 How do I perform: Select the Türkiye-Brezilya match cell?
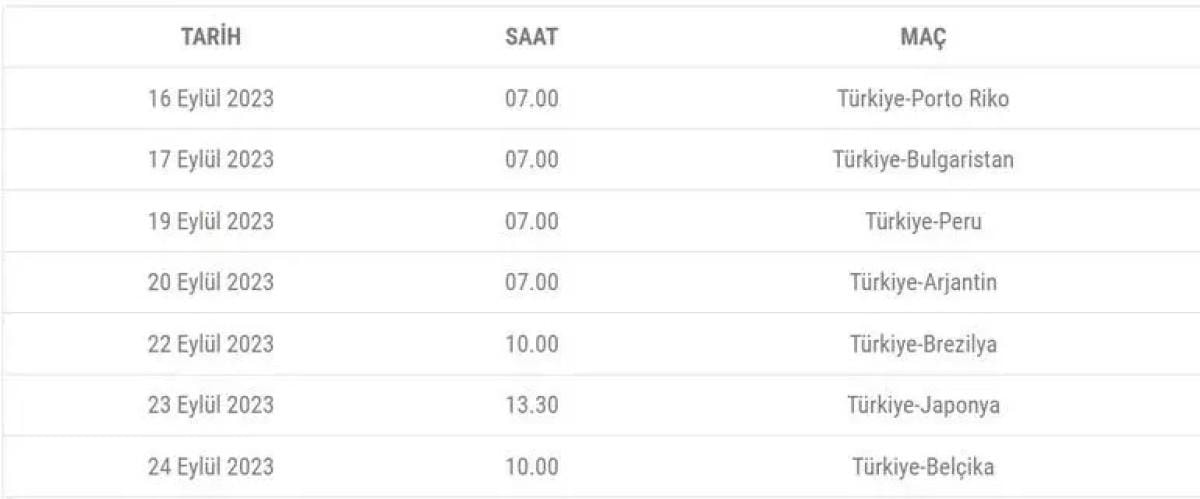coord(923,344)
